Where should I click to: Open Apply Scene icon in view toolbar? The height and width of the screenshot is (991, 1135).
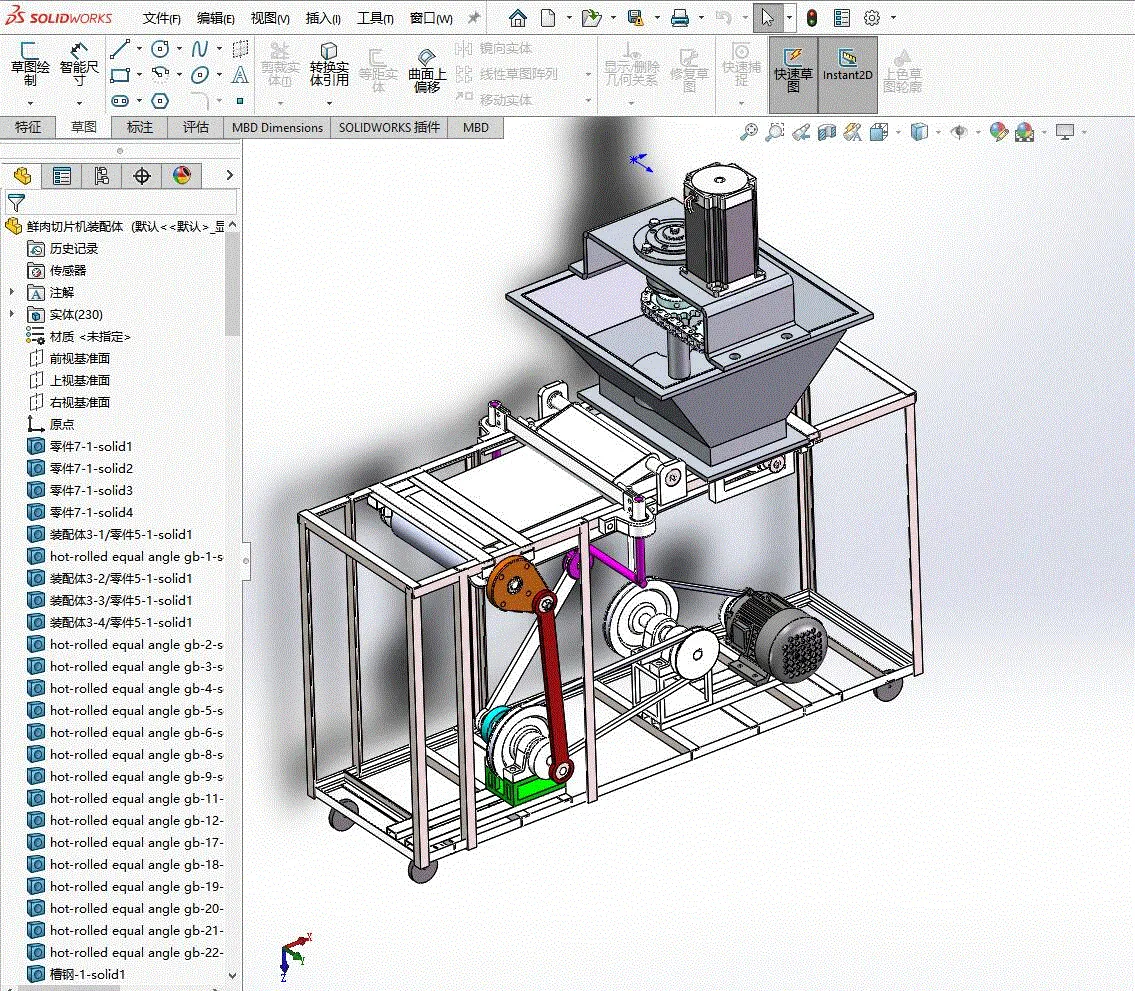[1024, 132]
